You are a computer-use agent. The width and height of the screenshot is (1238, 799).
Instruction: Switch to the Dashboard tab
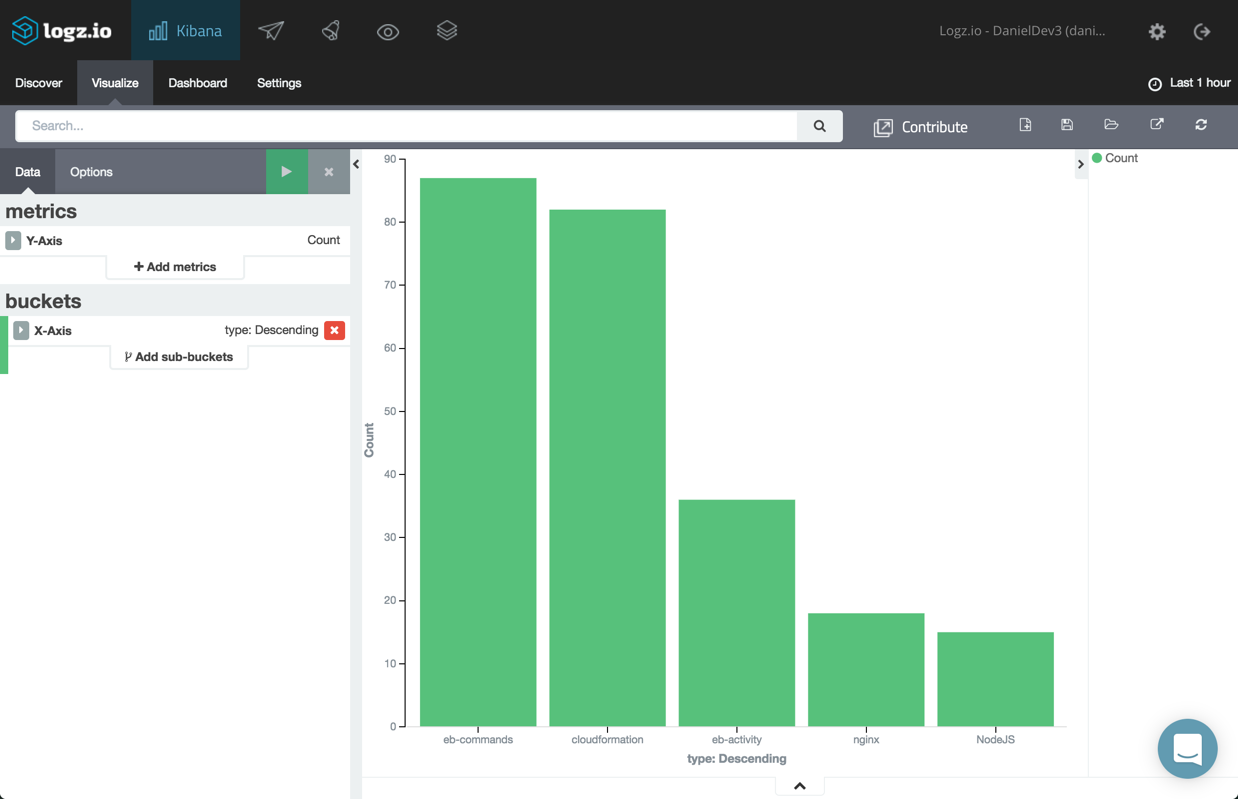[197, 83]
